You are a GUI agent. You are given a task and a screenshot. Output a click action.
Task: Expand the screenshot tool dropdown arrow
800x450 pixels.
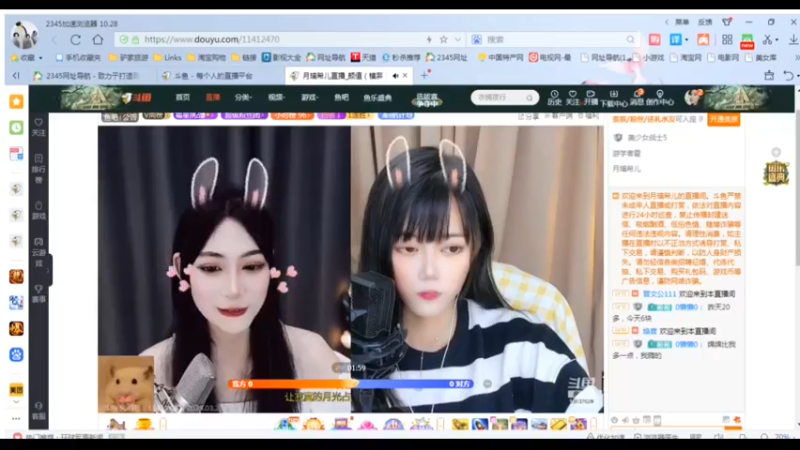click(777, 40)
